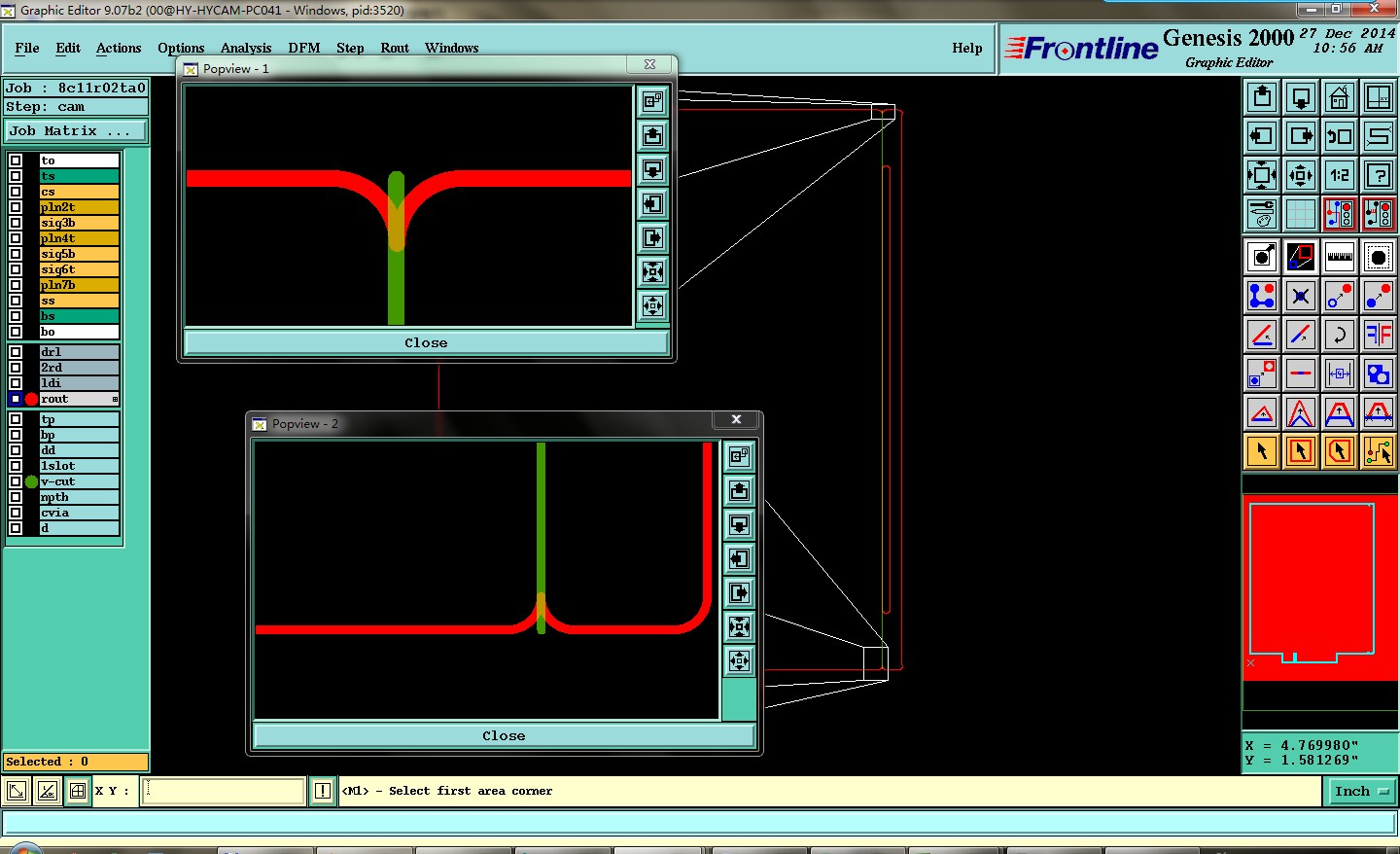Expand the rout layer options marker
The height and width of the screenshot is (854, 1400).
click(115, 399)
